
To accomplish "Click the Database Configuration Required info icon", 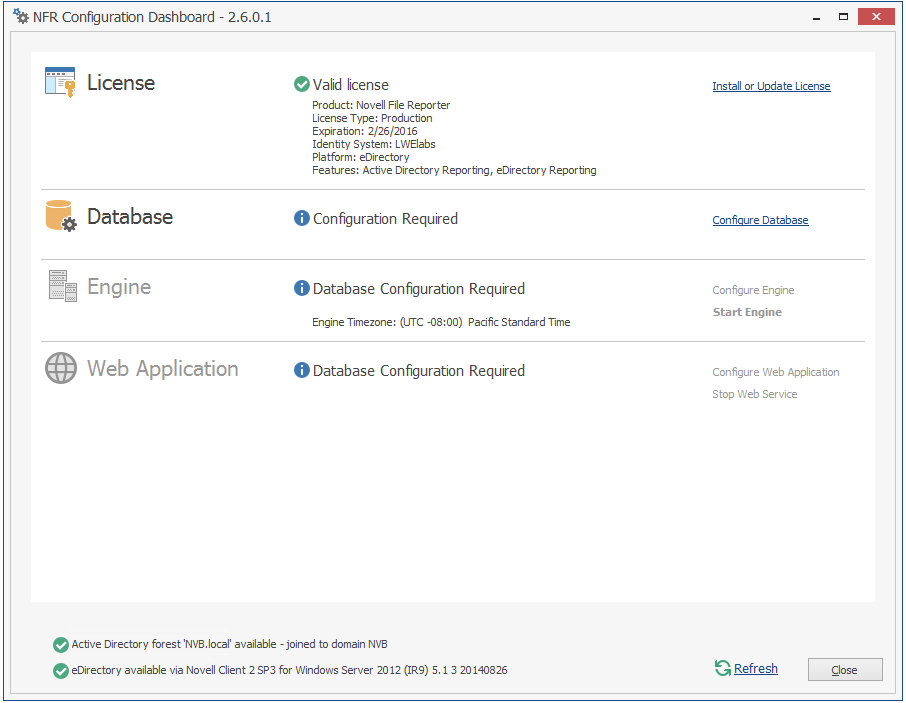I will pos(301,218).
